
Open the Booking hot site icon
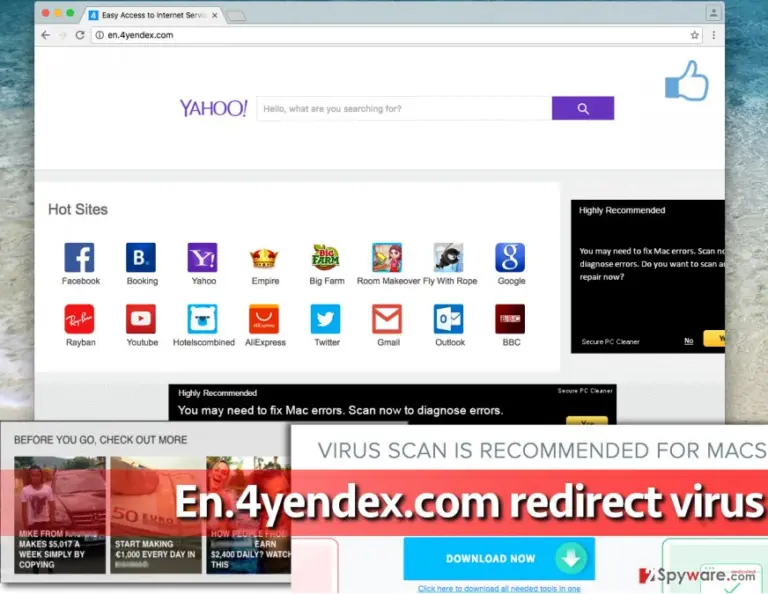141,257
